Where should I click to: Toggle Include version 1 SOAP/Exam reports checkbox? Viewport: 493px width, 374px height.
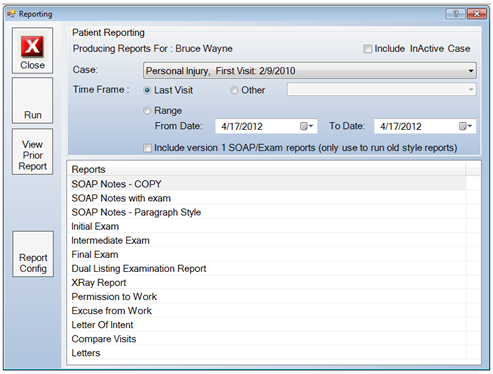147,148
